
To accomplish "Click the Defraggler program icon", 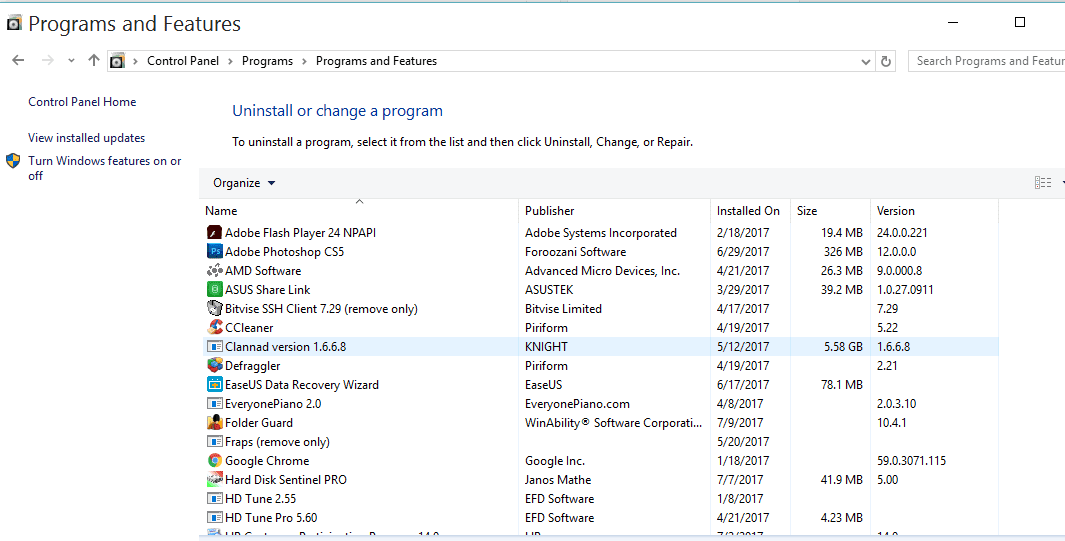I will coord(215,365).
